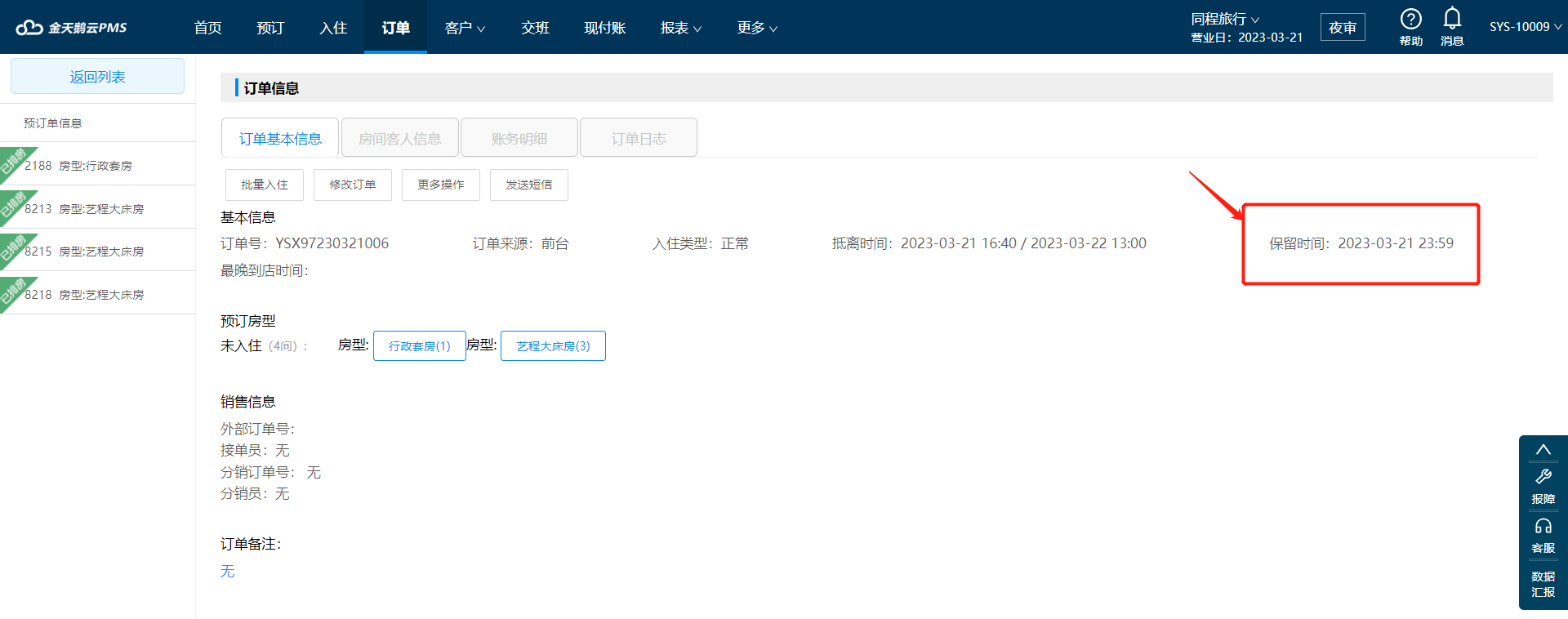Select room 2188 行政套房 in the list

(97, 165)
